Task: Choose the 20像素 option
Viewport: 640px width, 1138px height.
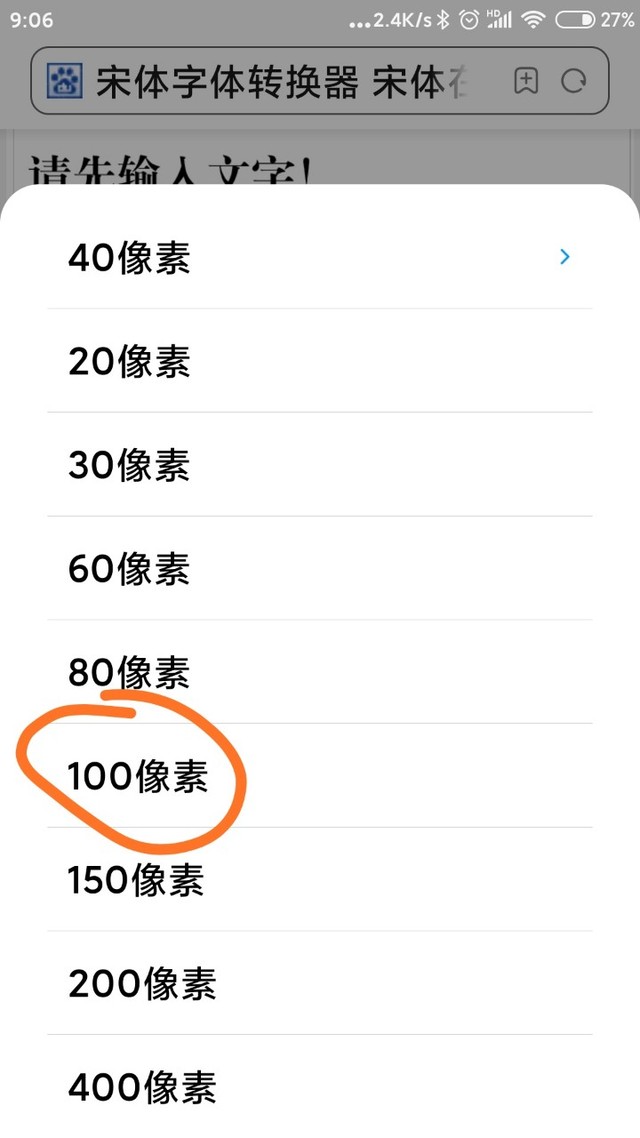Action: 129,361
